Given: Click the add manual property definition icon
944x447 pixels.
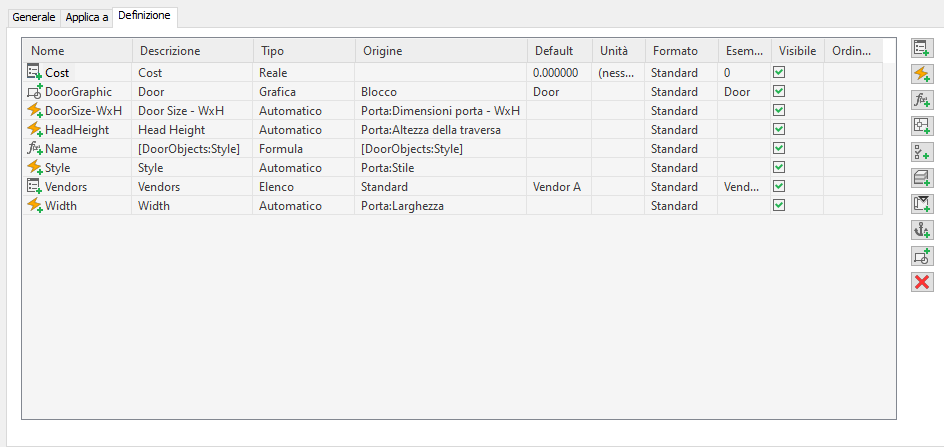Looking at the screenshot, I should [922, 47].
